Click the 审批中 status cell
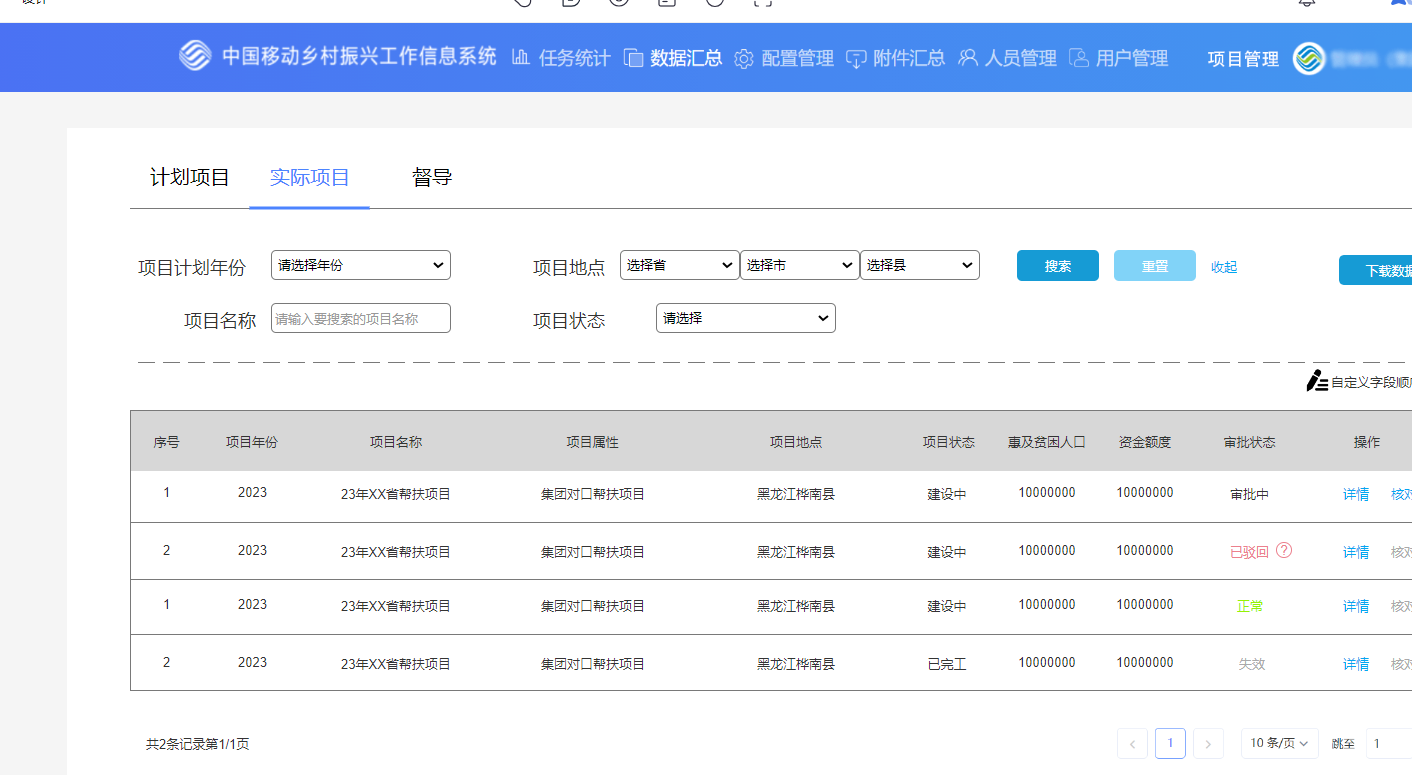The image size is (1412, 775). coord(1250,494)
